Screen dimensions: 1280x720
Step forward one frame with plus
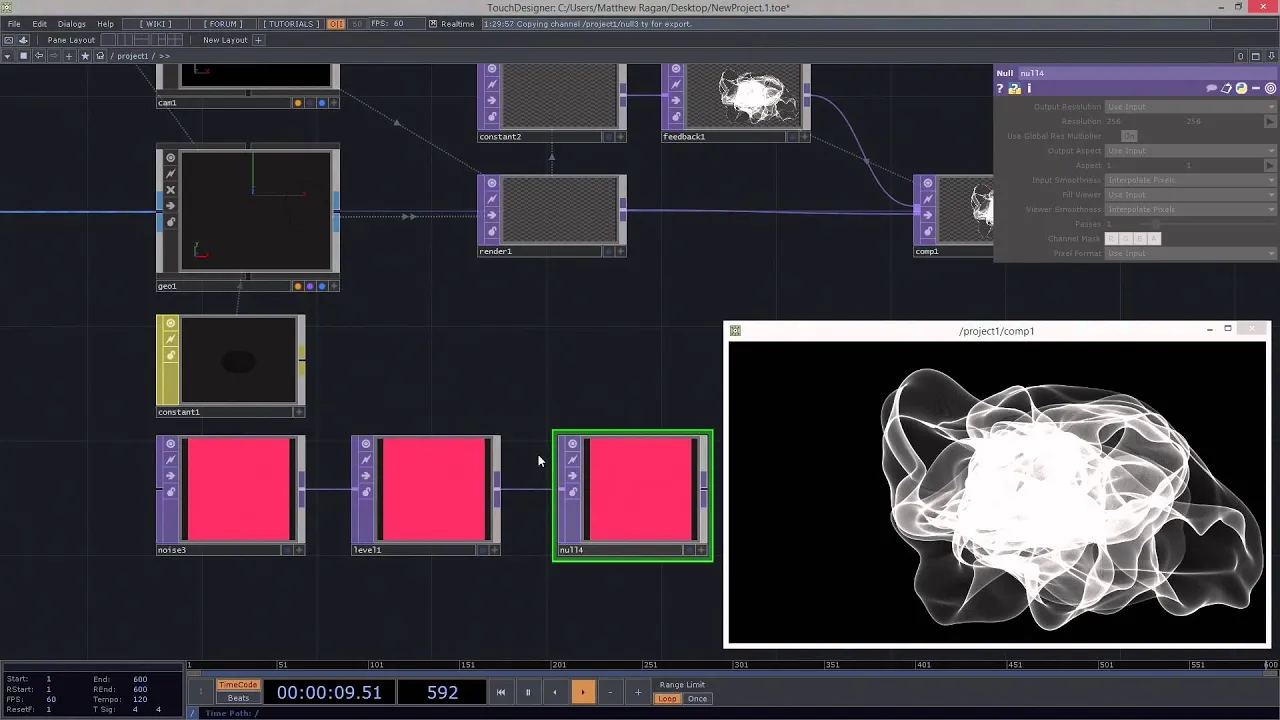(x=637, y=692)
